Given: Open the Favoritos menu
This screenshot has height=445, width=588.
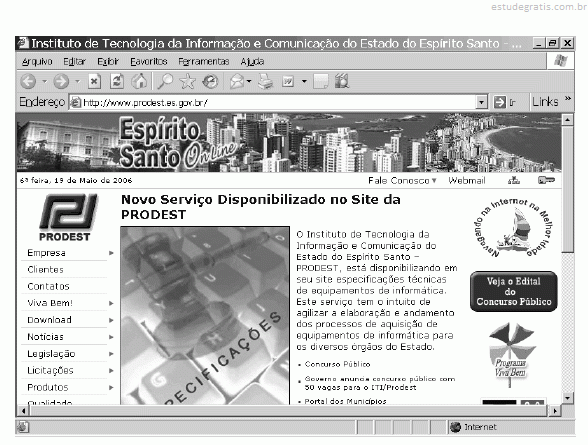Looking at the screenshot, I should tap(149, 61).
